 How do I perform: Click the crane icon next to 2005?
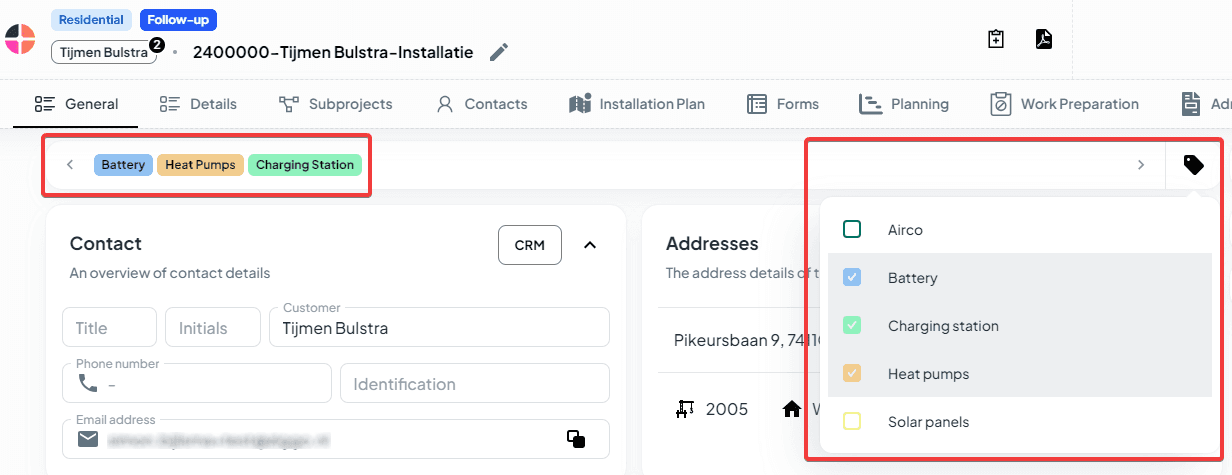pyautogui.click(x=685, y=409)
